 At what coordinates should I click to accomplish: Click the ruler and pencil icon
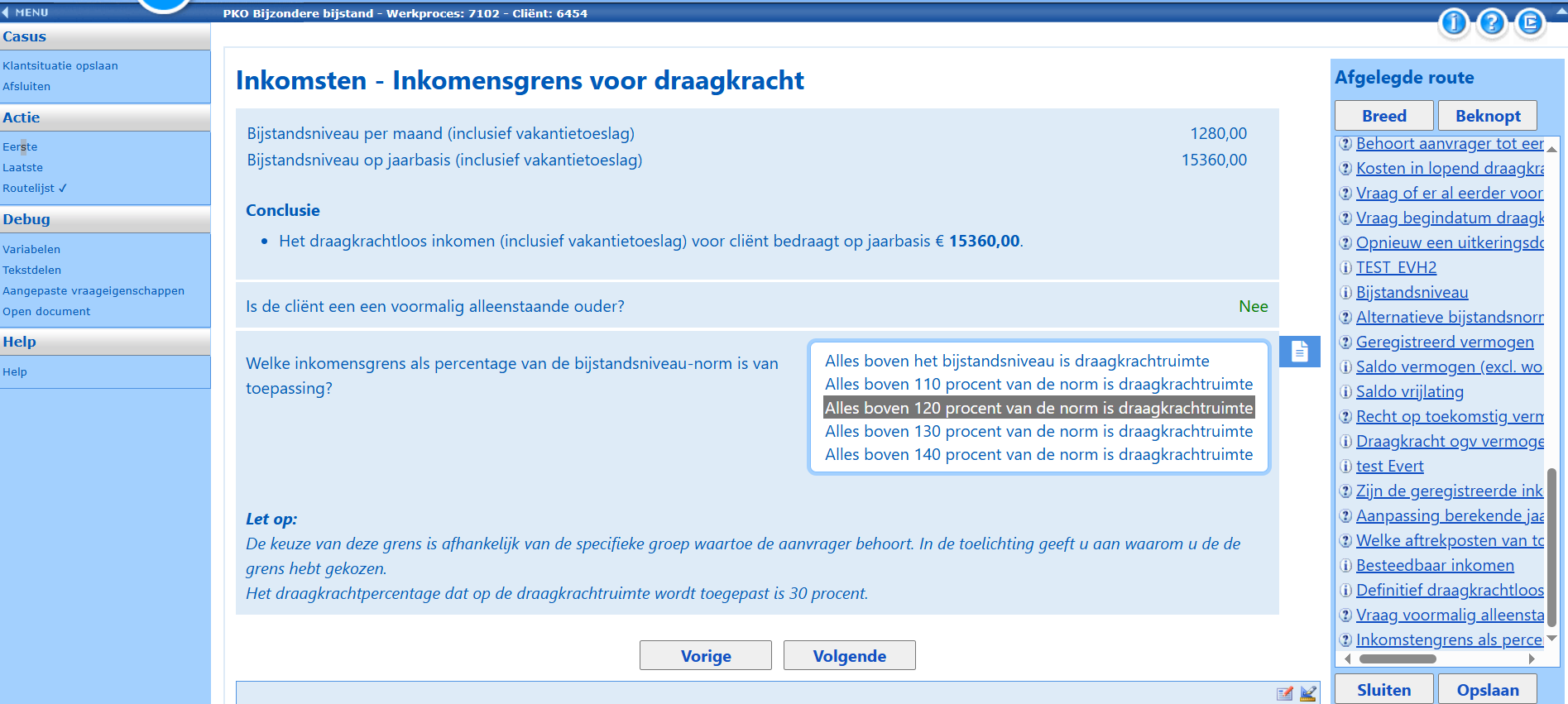1308,693
